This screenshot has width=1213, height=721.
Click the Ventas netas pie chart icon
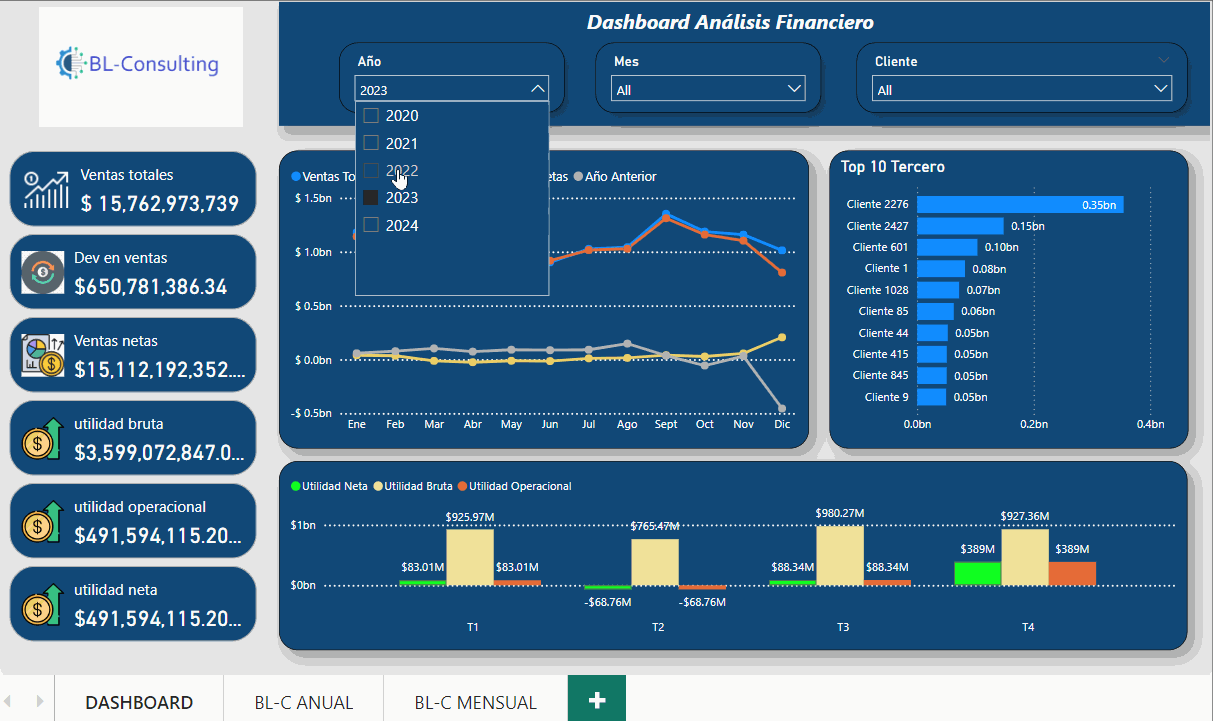click(x=43, y=355)
